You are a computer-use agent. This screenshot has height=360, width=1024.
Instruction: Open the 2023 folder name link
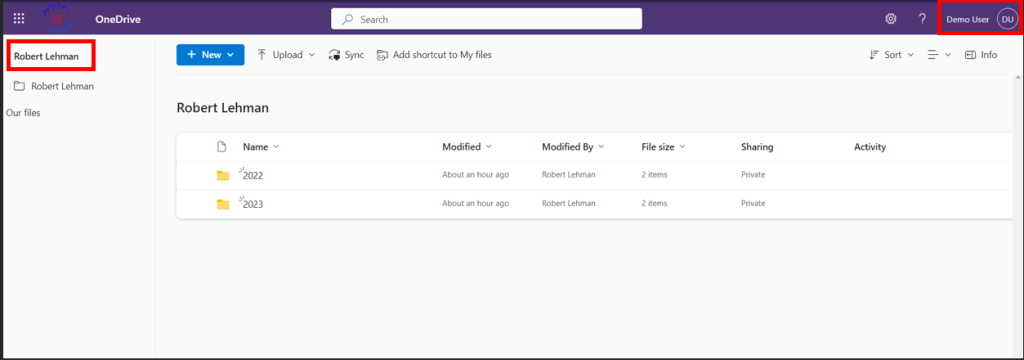[253, 205]
